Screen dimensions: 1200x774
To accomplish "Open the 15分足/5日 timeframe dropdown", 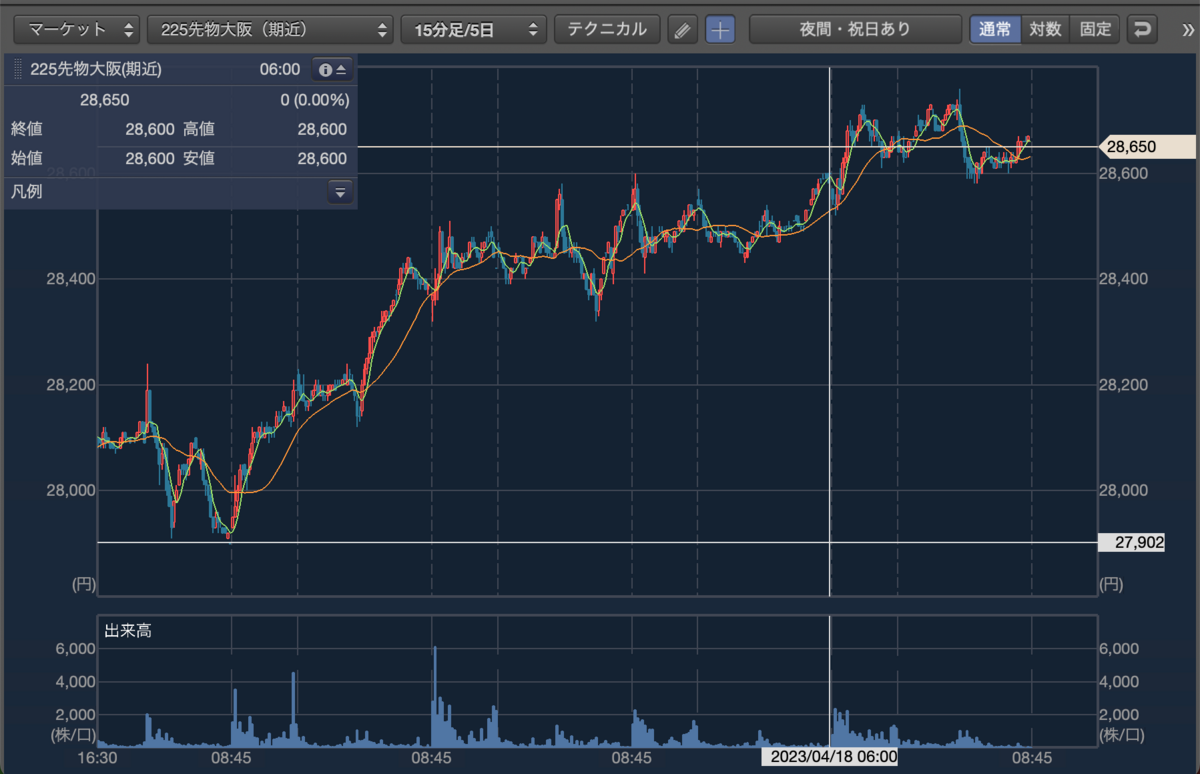I will (x=473, y=29).
